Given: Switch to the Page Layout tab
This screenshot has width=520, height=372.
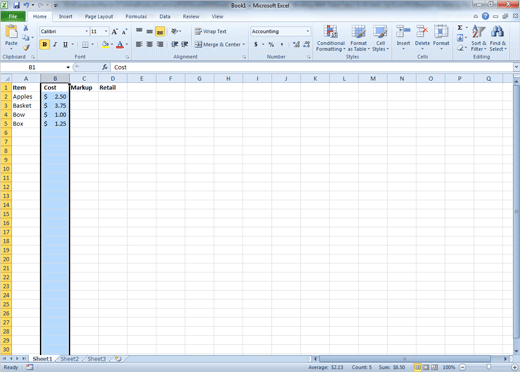Looking at the screenshot, I should (x=99, y=16).
